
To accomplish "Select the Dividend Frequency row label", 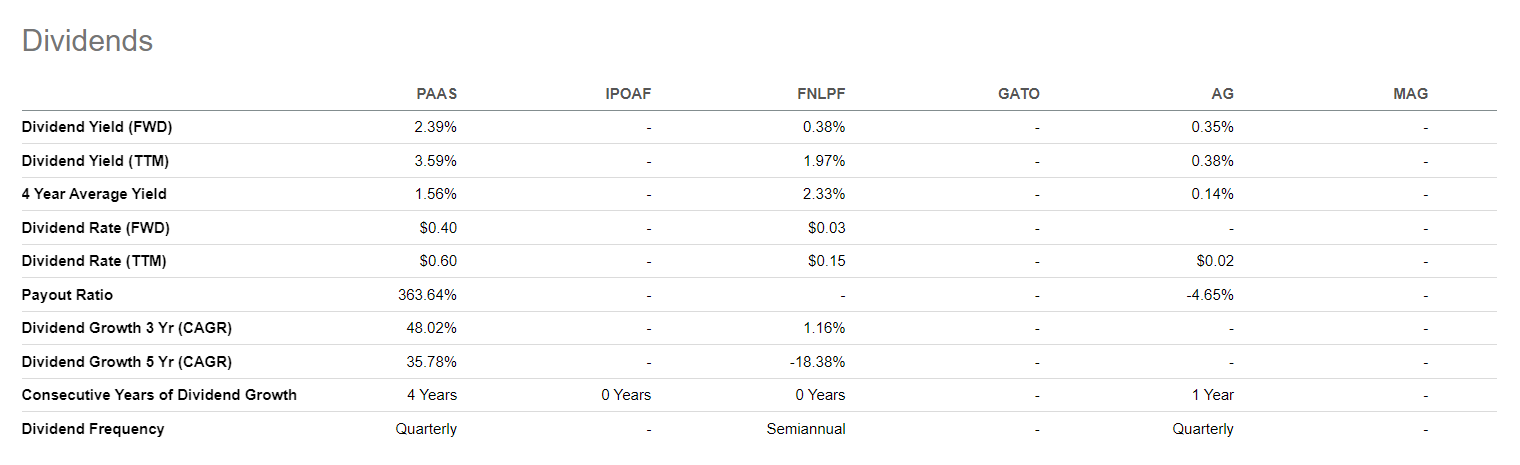I will tap(93, 429).
